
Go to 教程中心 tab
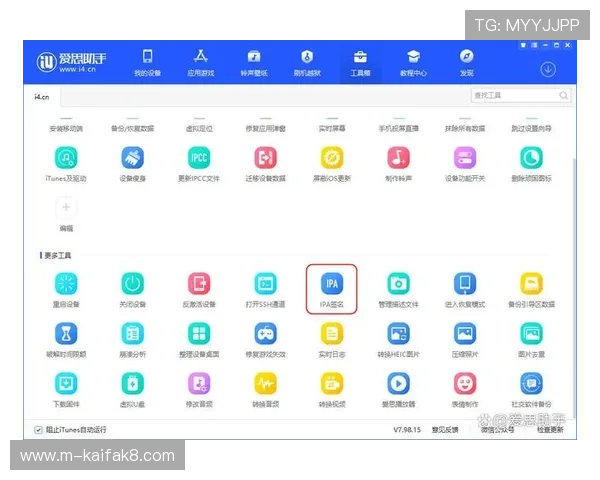click(x=413, y=62)
